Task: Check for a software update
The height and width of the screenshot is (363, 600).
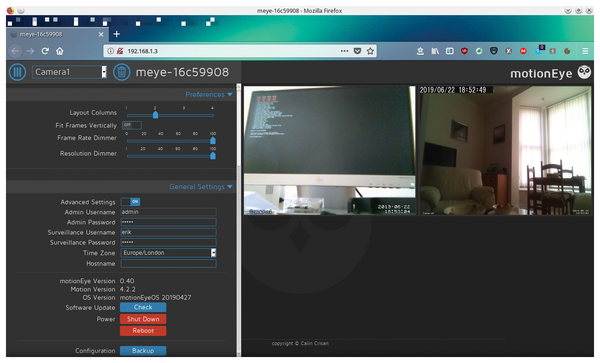Action: pos(143,307)
